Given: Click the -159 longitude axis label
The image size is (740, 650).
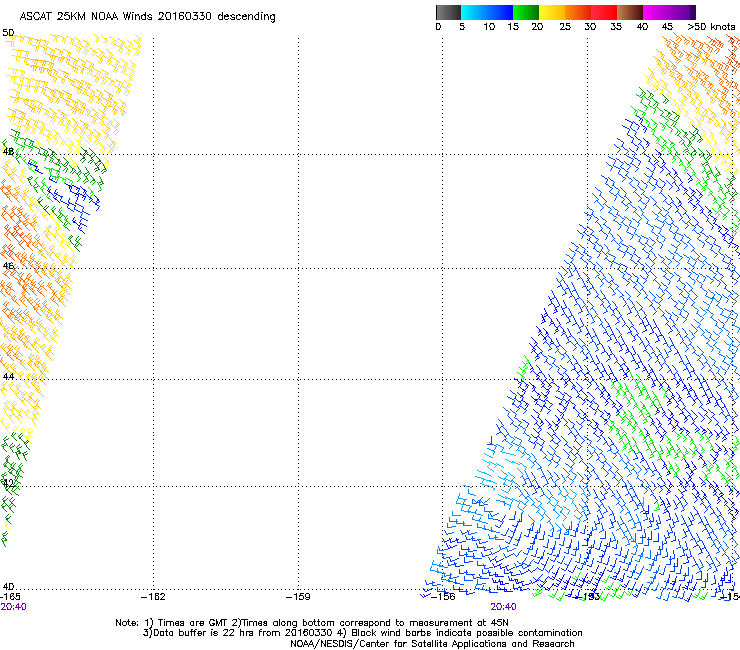Looking at the screenshot, I should click(x=298, y=597).
